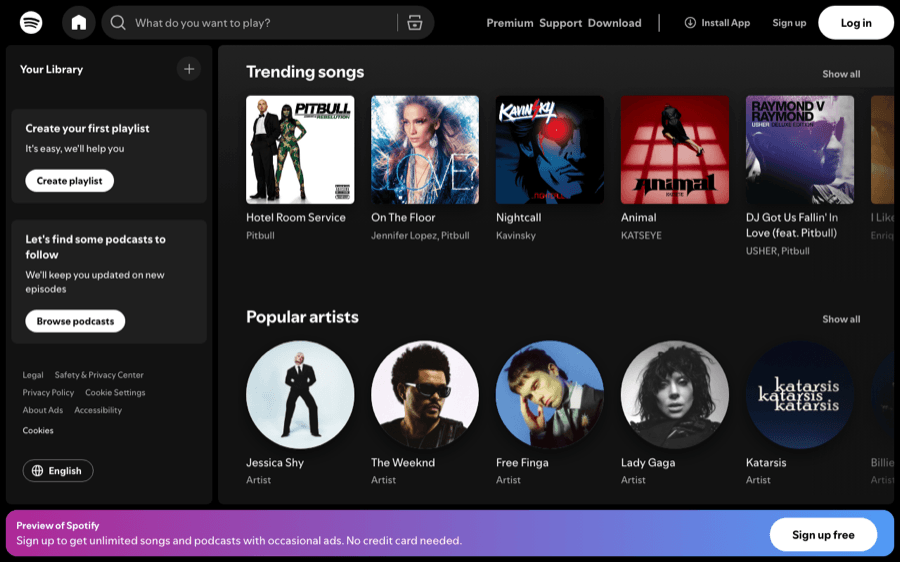Click the 'Animal' song title
Viewport: 900px width, 562px height.
click(x=638, y=218)
